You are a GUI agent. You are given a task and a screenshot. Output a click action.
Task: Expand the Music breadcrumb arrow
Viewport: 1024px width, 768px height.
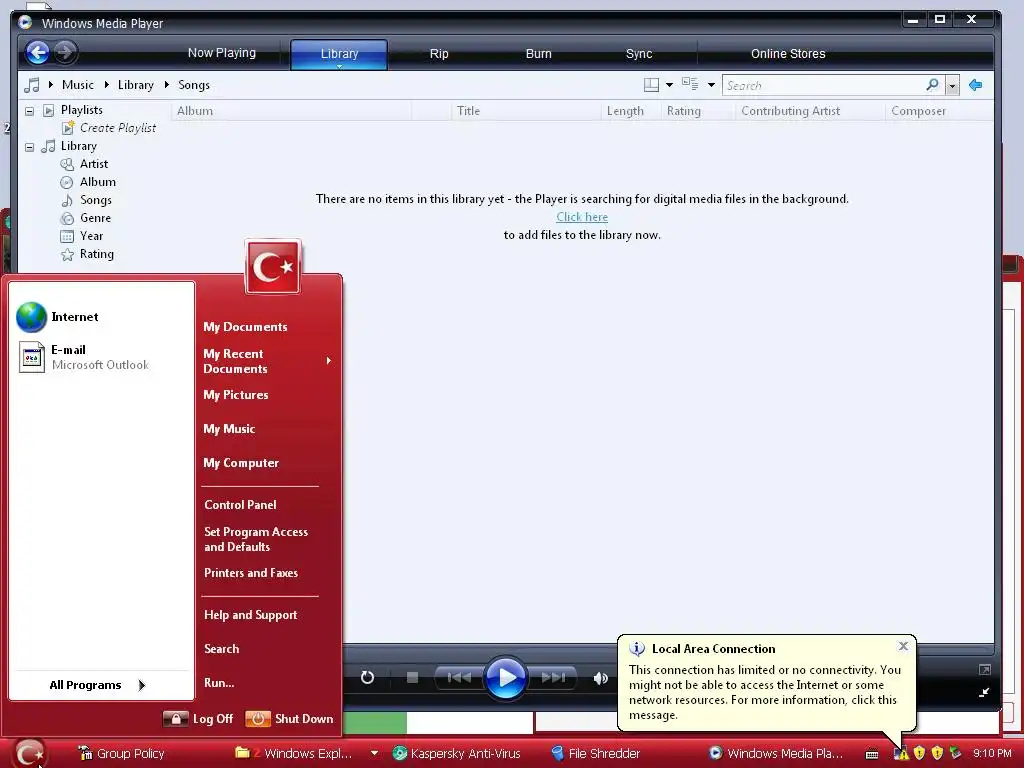point(106,84)
